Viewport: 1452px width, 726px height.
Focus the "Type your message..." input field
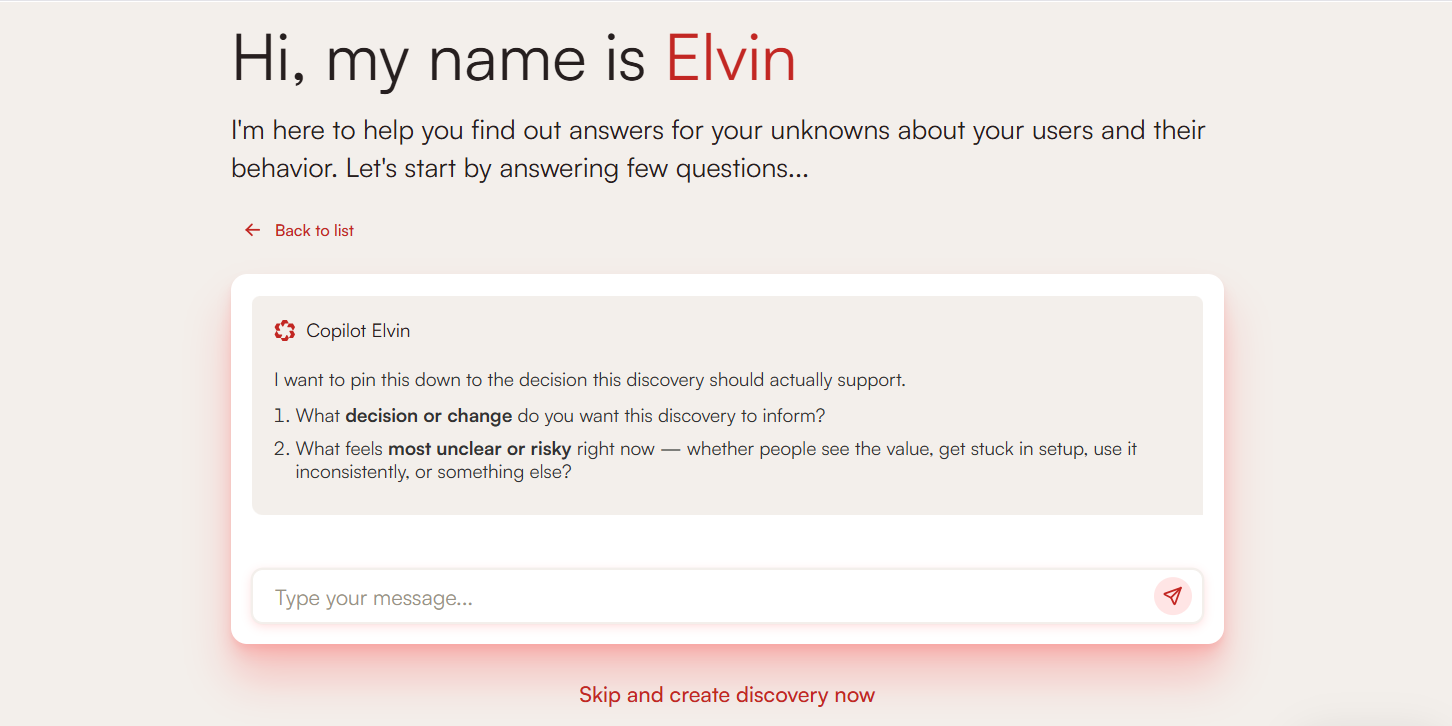click(x=700, y=598)
